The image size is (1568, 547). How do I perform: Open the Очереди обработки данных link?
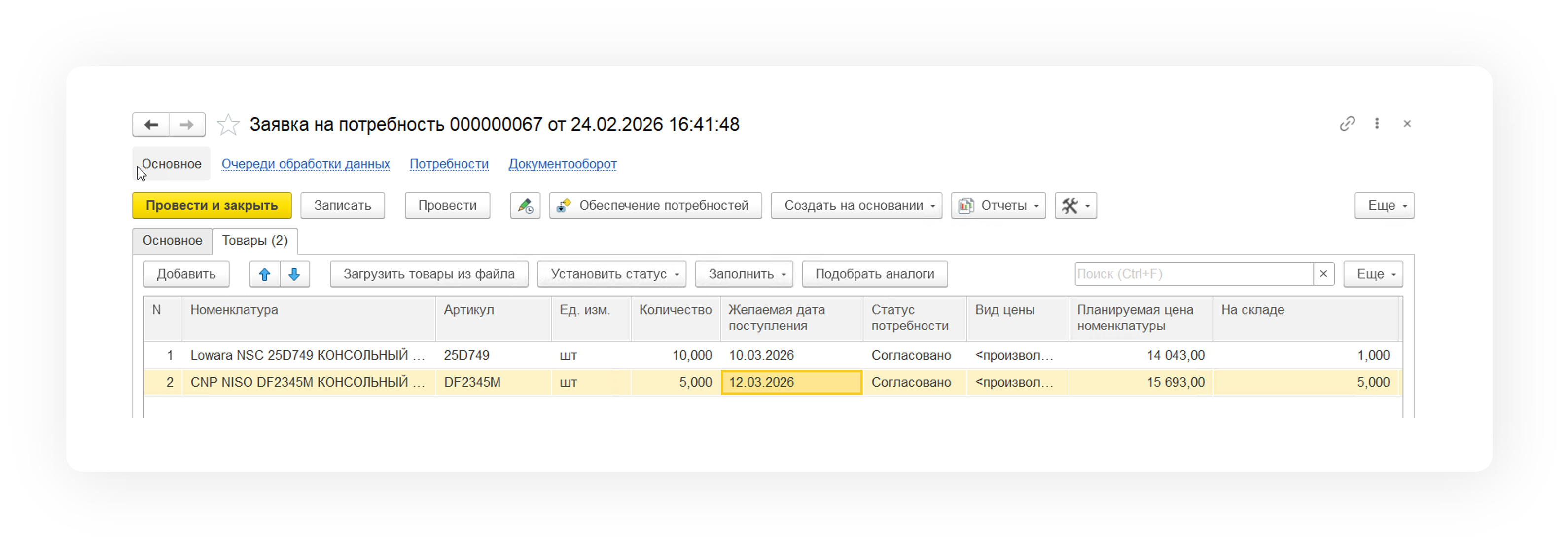306,164
